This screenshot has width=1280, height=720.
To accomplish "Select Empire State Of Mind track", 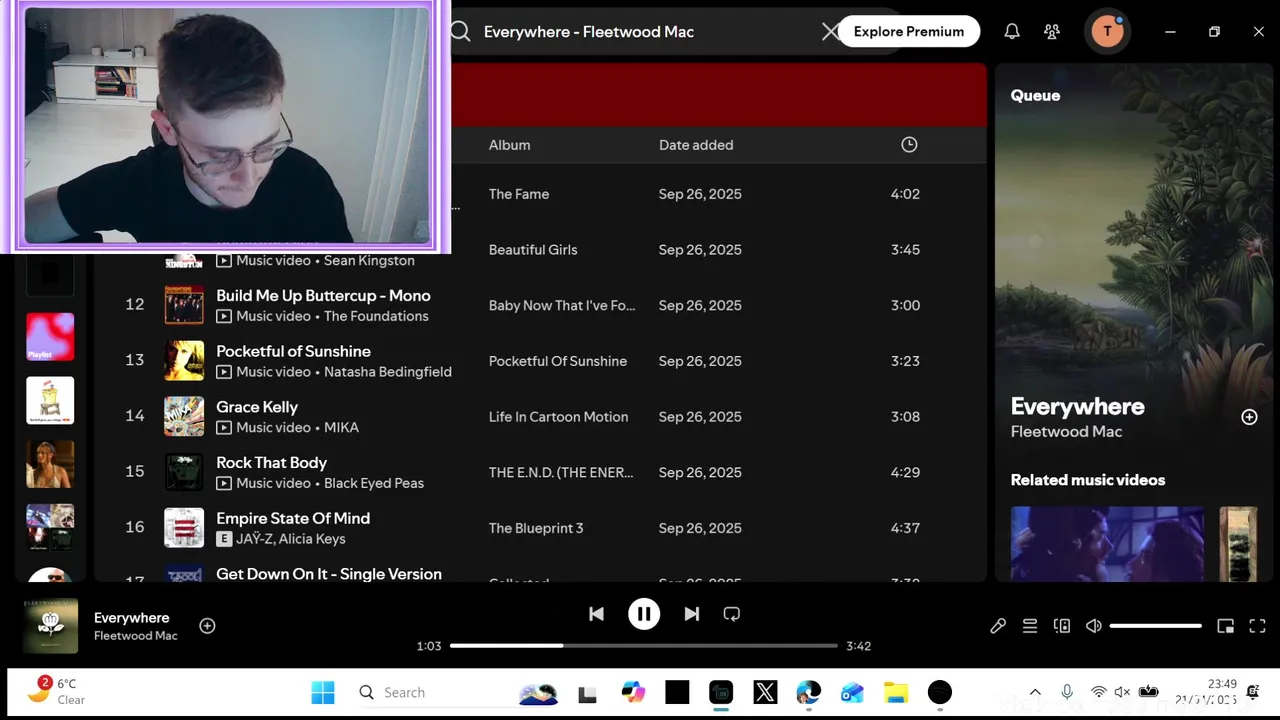I will point(293,519).
